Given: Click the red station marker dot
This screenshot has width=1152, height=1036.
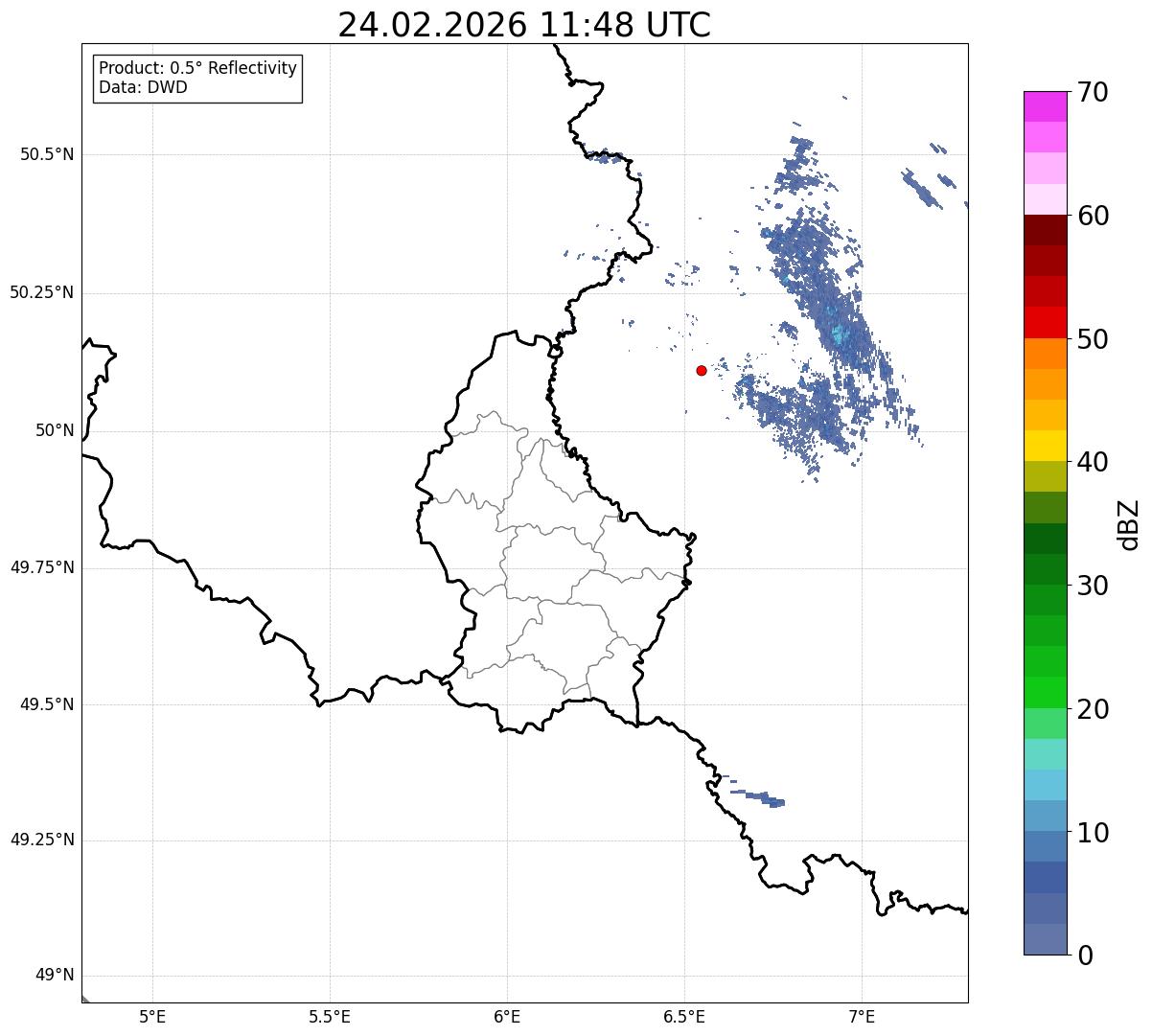Looking at the screenshot, I should point(702,370).
